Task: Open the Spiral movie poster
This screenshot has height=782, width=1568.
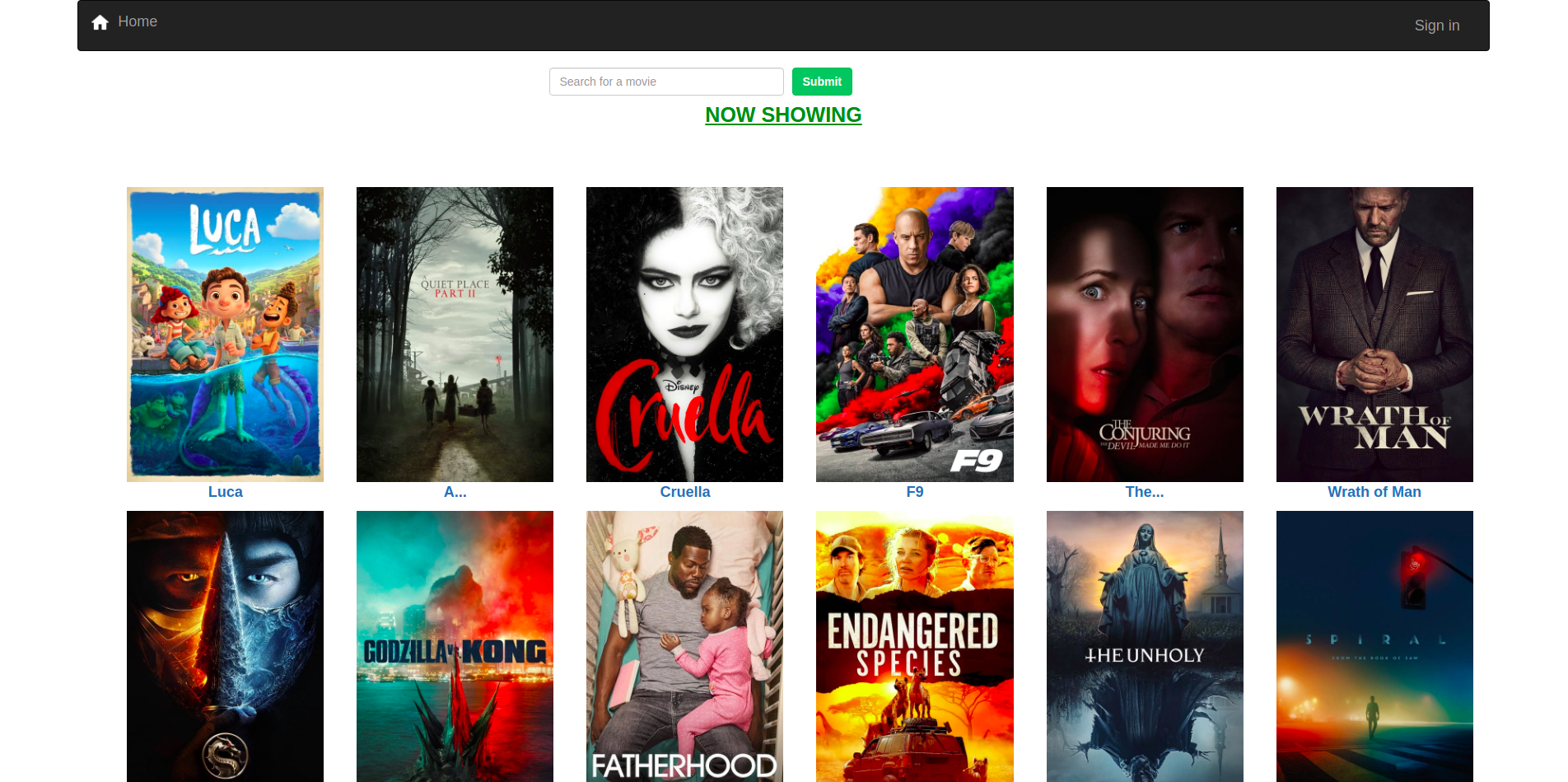Action: [1374, 646]
